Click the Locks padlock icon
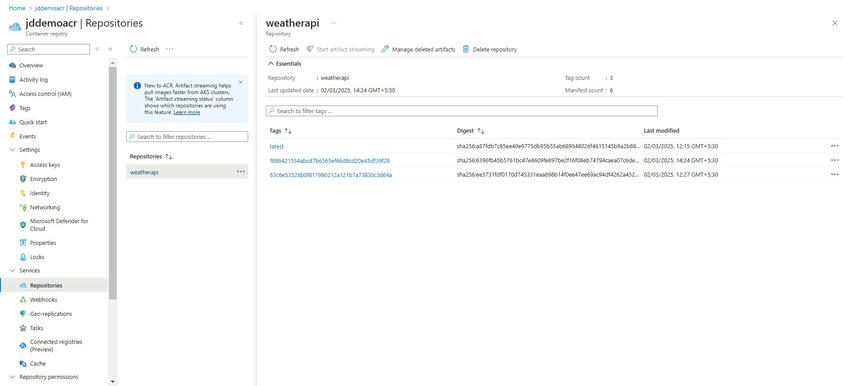 23,257
